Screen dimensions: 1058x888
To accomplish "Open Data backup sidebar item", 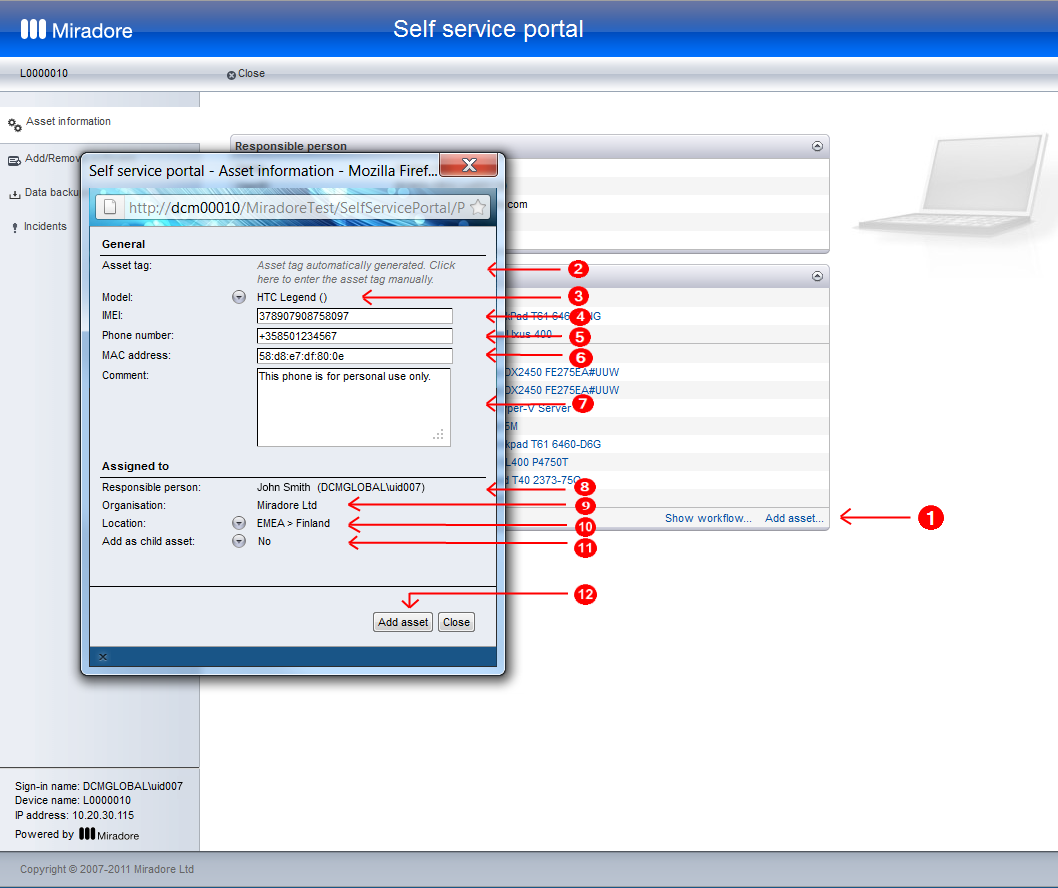I will [51, 192].
